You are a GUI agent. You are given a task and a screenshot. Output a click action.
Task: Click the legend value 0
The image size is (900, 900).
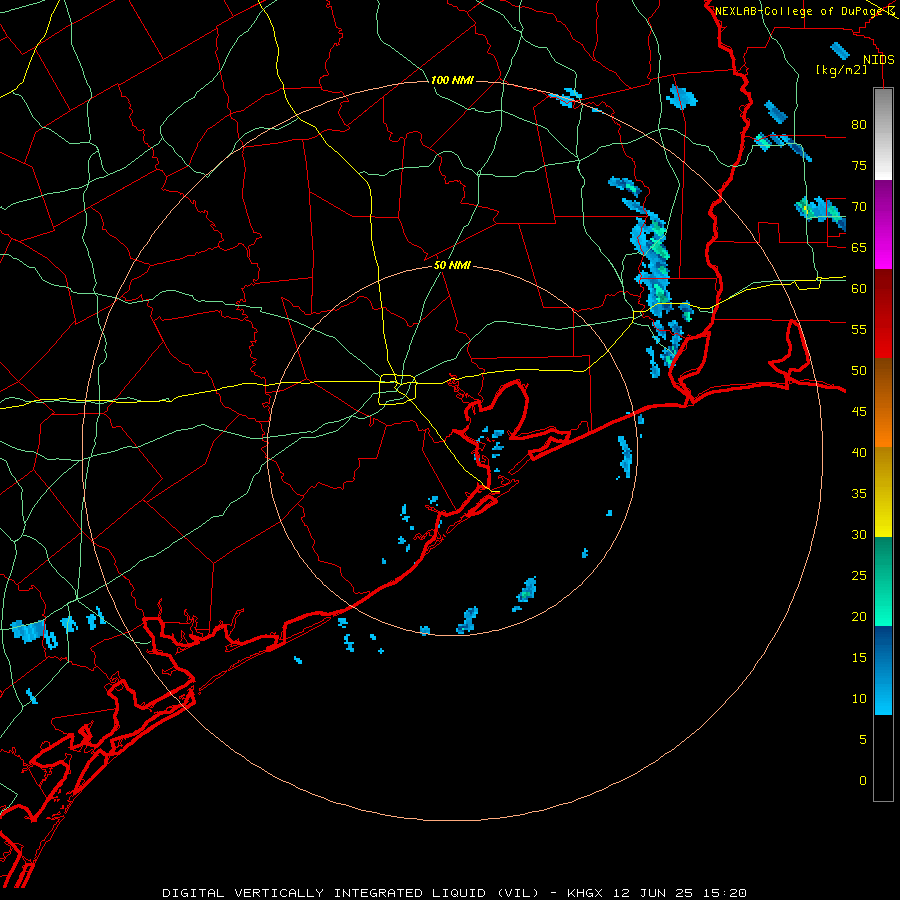(863, 781)
